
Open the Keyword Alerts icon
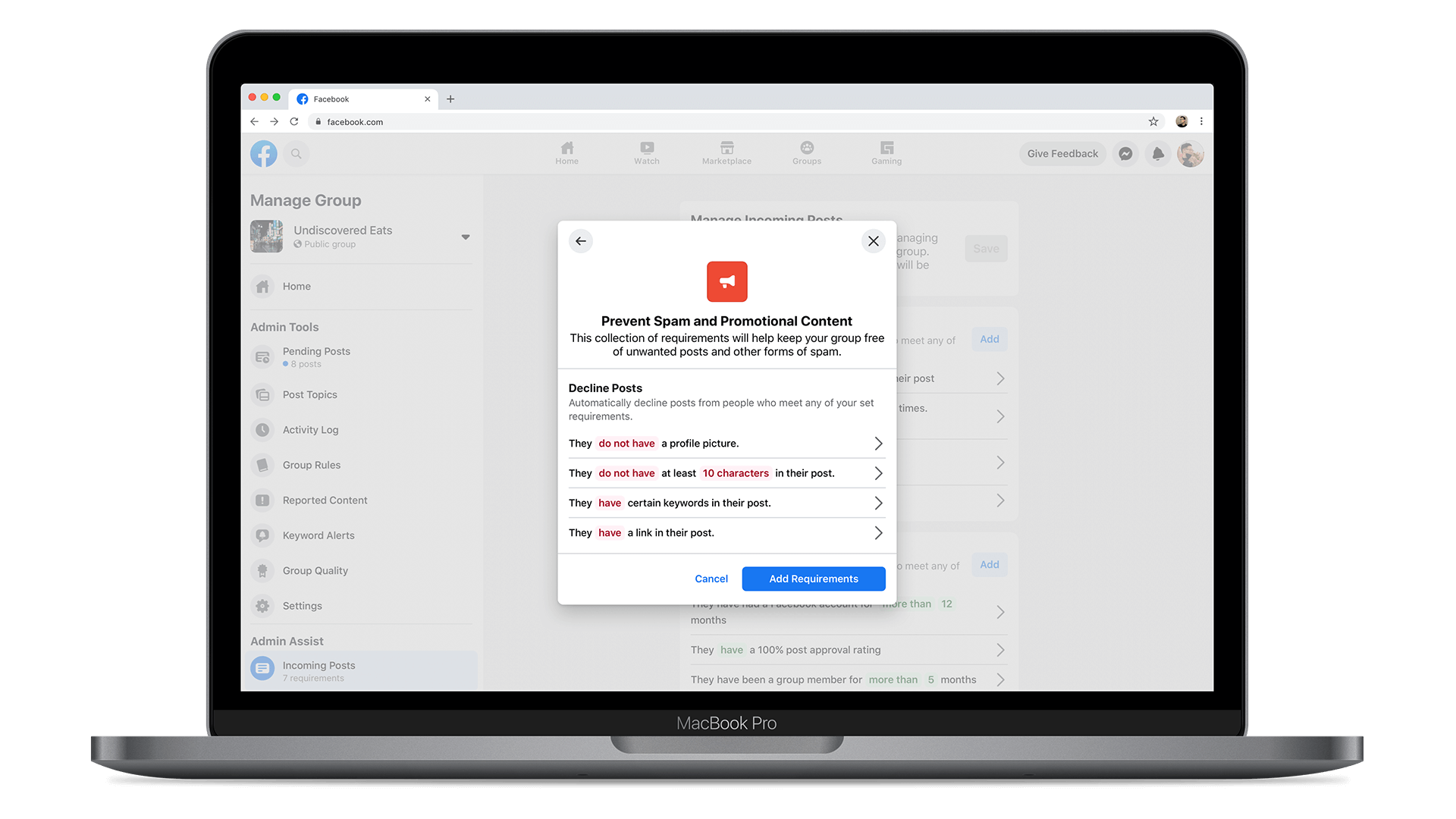(263, 535)
